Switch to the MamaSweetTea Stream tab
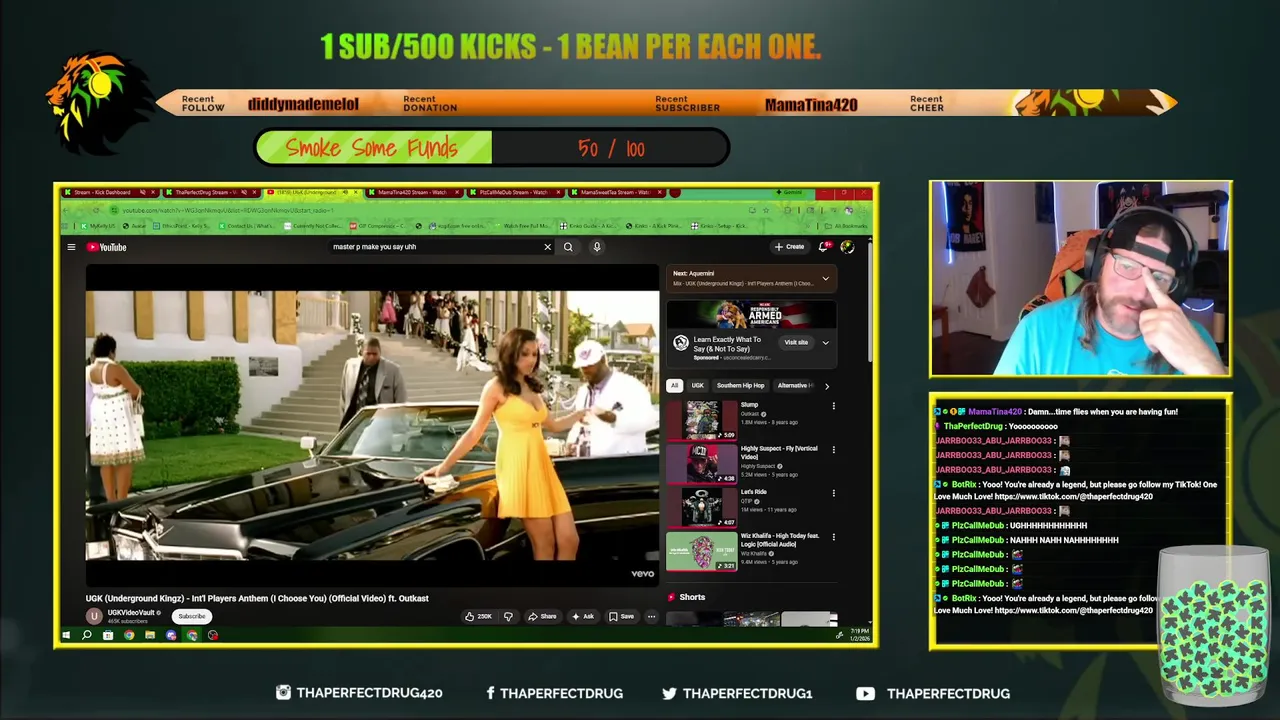1280x720 pixels. coord(615,192)
